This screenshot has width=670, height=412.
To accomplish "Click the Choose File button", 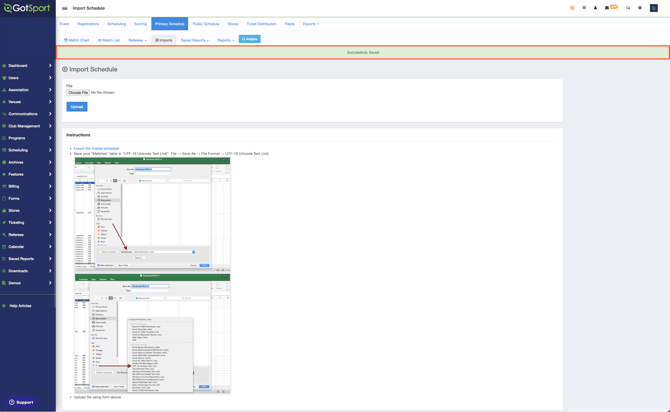I will point(77,92).
